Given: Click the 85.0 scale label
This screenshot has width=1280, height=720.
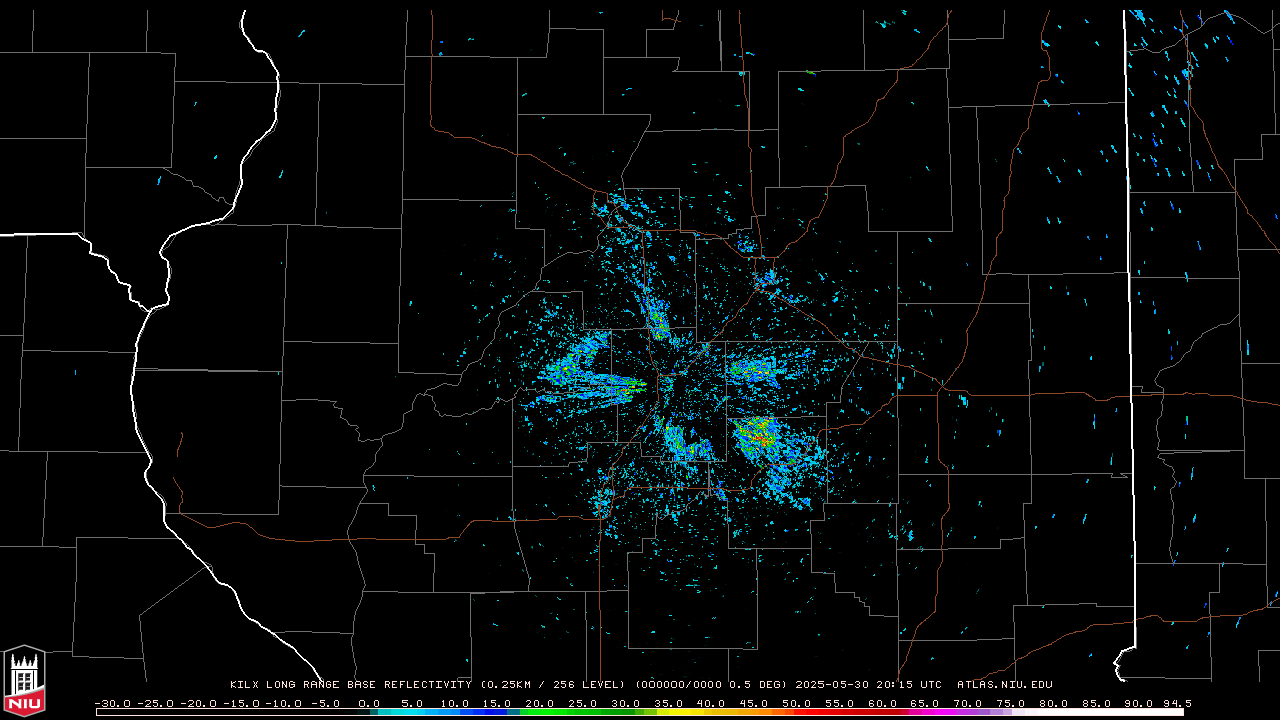Looking at the screenshot, I should click(x=1097, y=704).
